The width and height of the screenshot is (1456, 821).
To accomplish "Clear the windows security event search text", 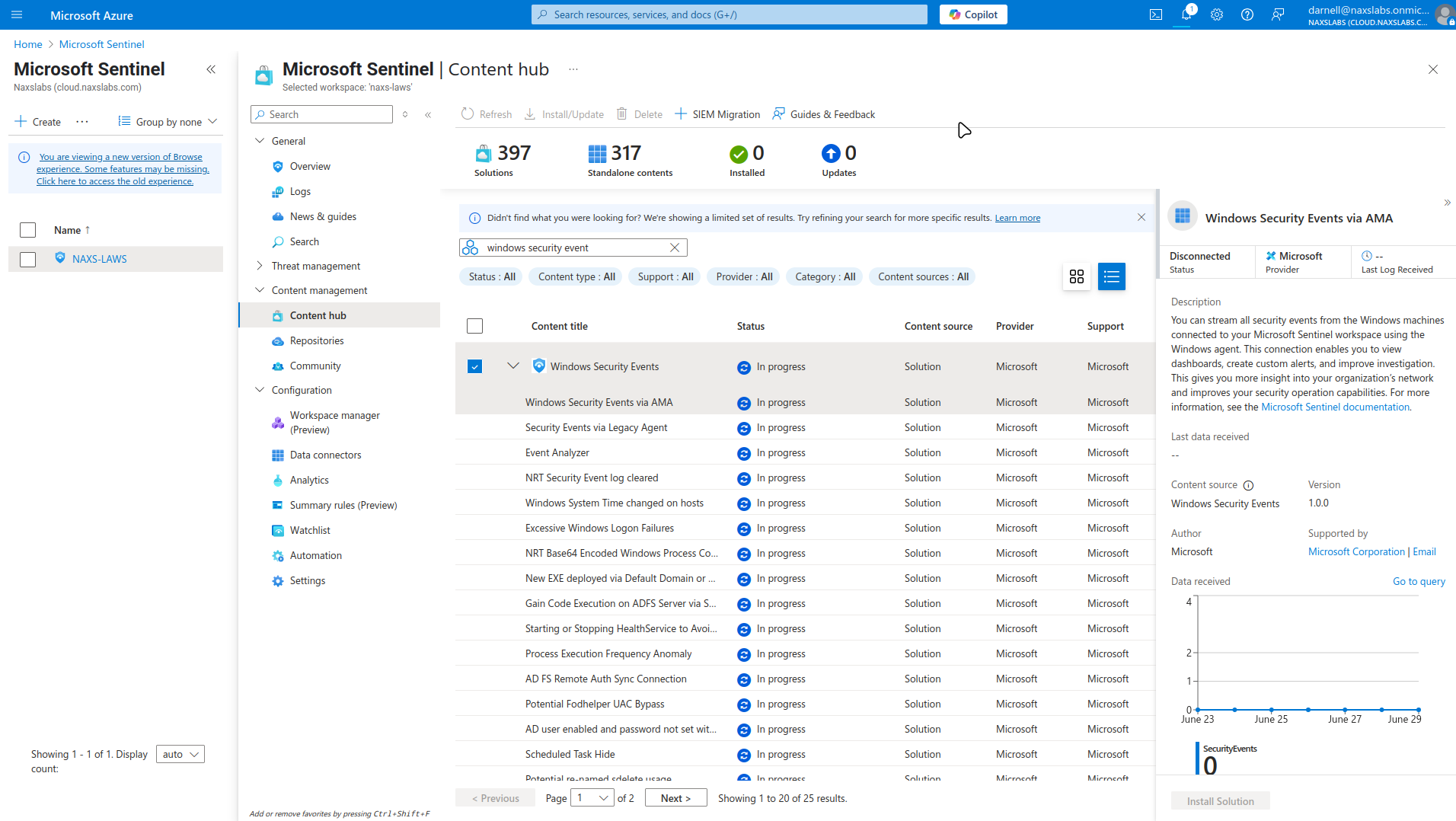I will pyautogui.click(x=675, y=248).
